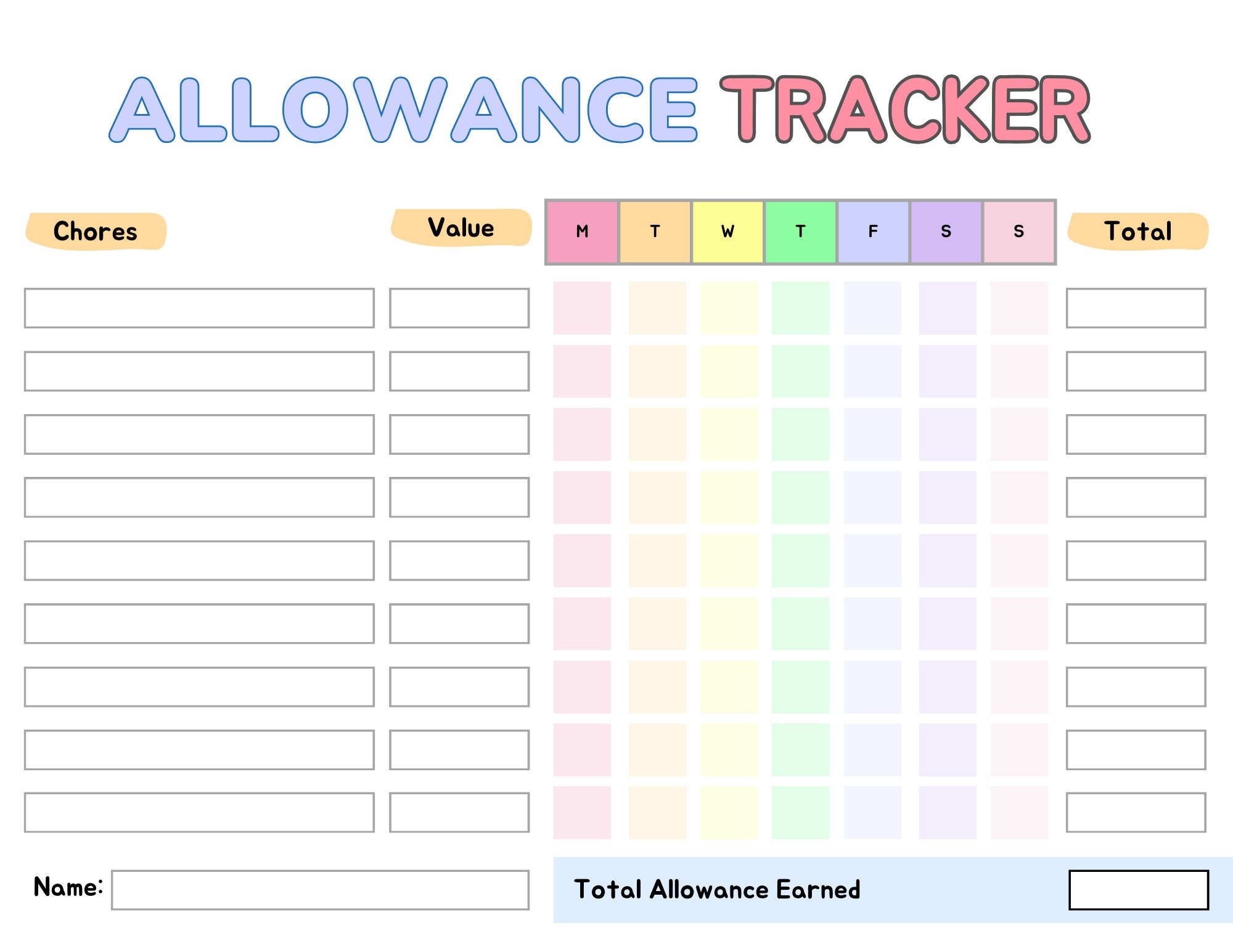1233x952 pixels.
Task: Click the first chore entry box
Action: pyautogui.click(x=199, y=308)
